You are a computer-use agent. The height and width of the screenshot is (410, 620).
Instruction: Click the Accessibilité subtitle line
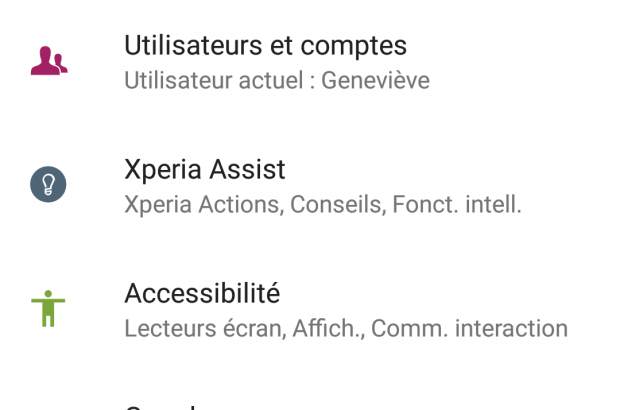click(346, 328)
